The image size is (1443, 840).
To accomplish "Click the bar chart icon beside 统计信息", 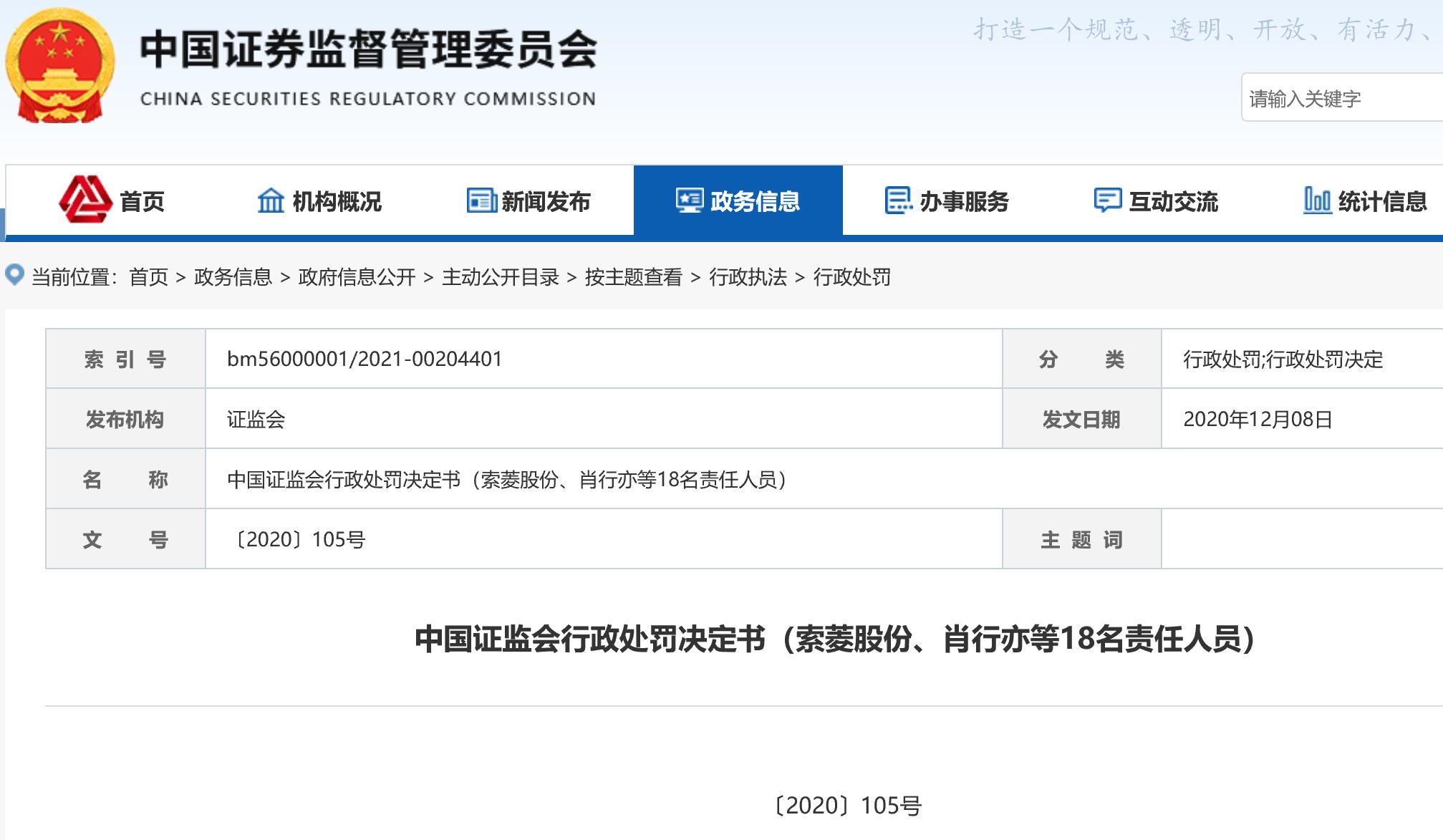I will [x=1316, y=201].
